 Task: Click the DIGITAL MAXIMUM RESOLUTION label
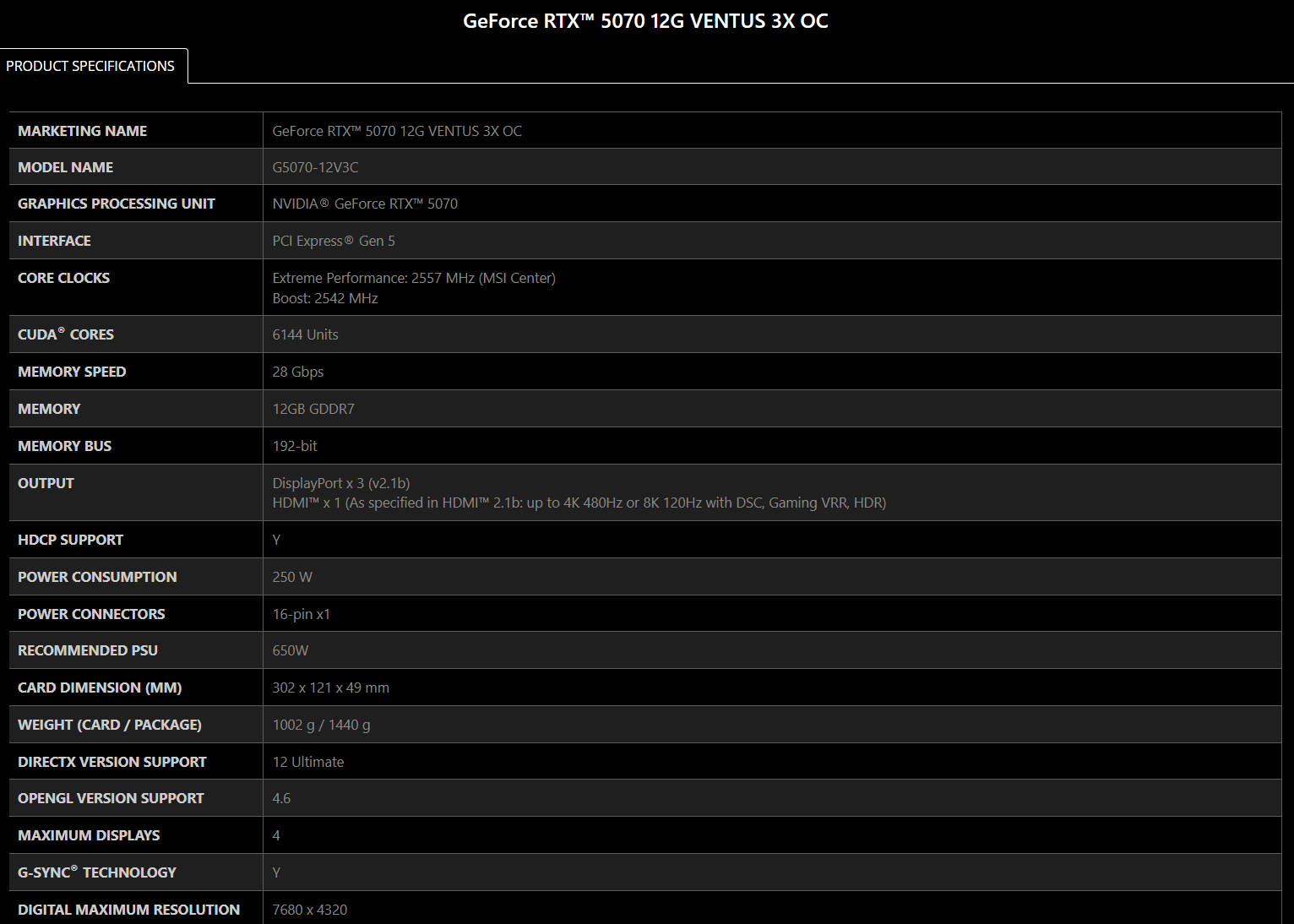coord(129,910)
